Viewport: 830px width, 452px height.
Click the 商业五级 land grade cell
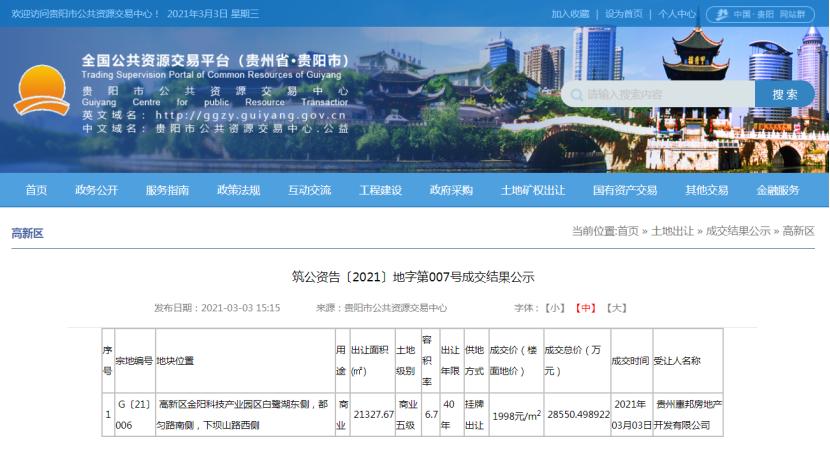click(x=408, y=415)
